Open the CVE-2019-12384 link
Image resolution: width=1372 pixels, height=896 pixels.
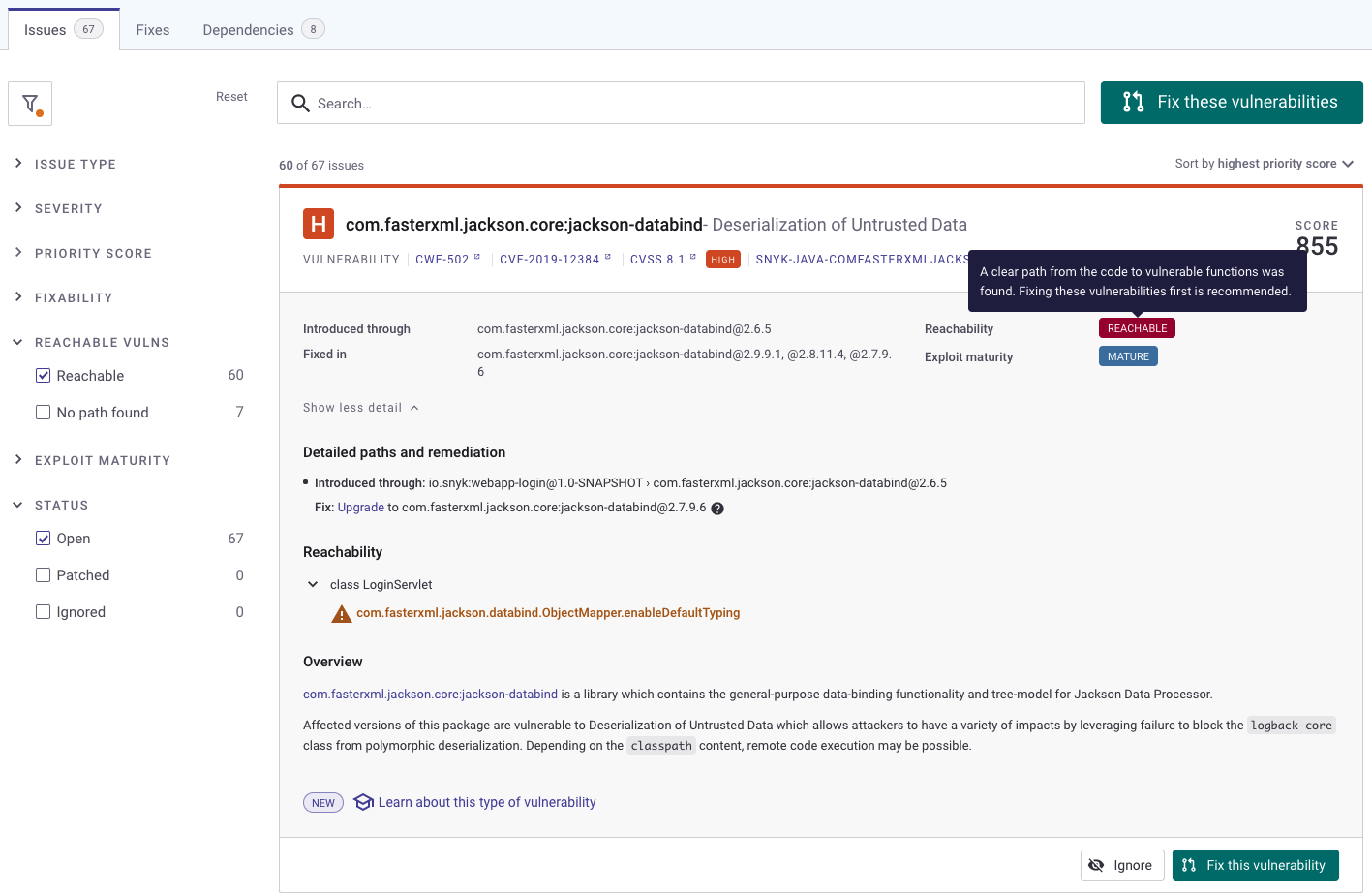pos(549,260)
